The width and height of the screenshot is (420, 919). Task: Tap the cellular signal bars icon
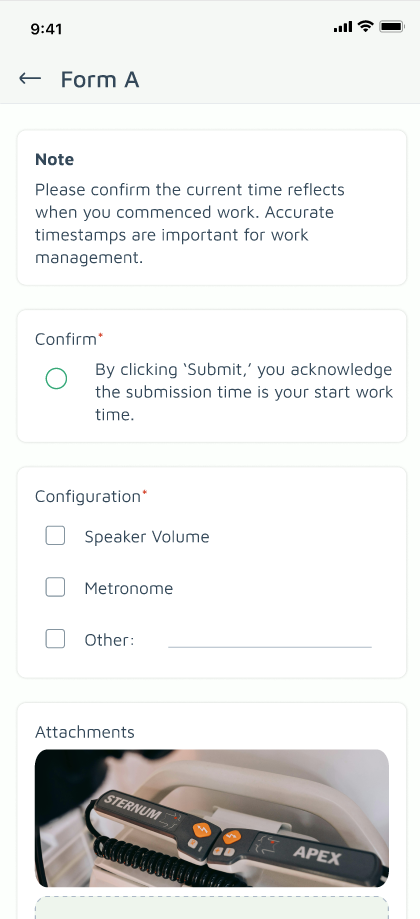[343, 27]
